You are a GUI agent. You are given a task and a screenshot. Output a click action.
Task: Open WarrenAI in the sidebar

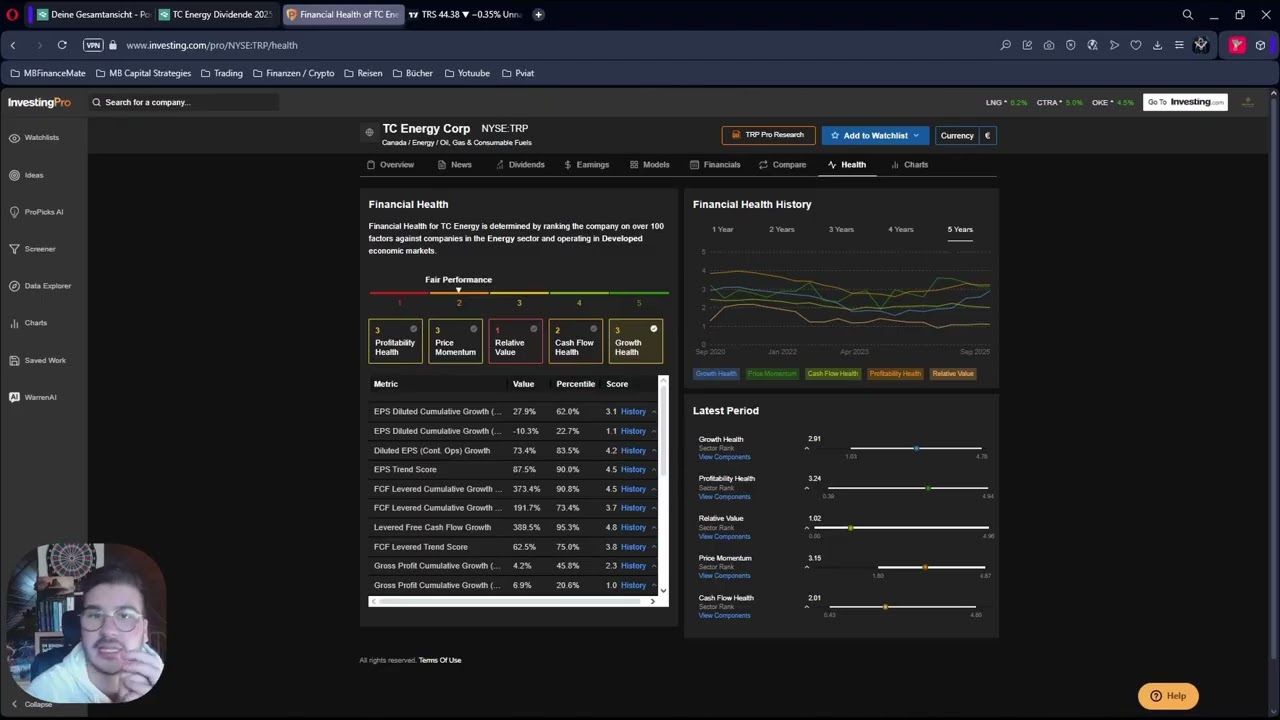click(x=33, y=397)
